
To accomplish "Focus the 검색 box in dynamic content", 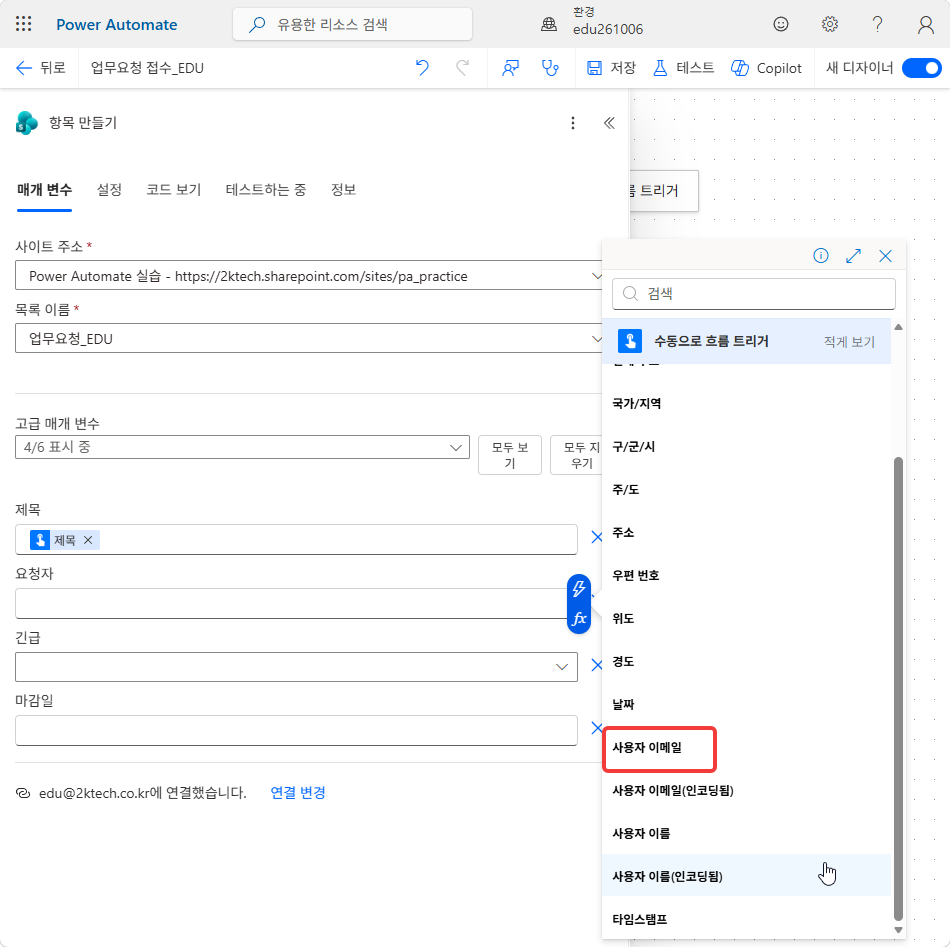I will (x=754, y=294).
